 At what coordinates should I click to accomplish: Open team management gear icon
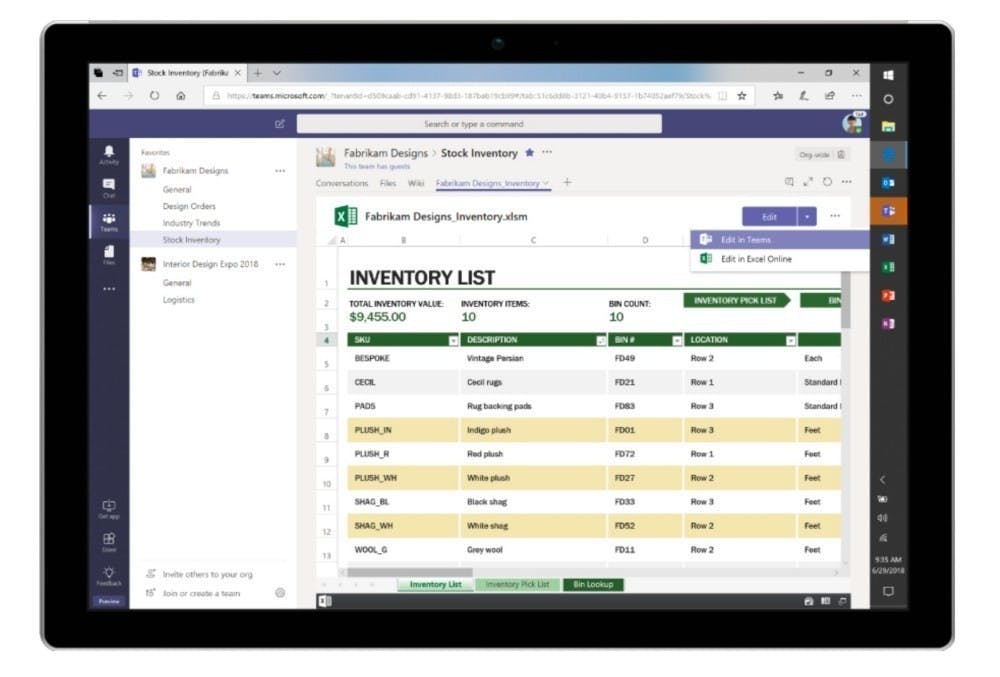280,593
